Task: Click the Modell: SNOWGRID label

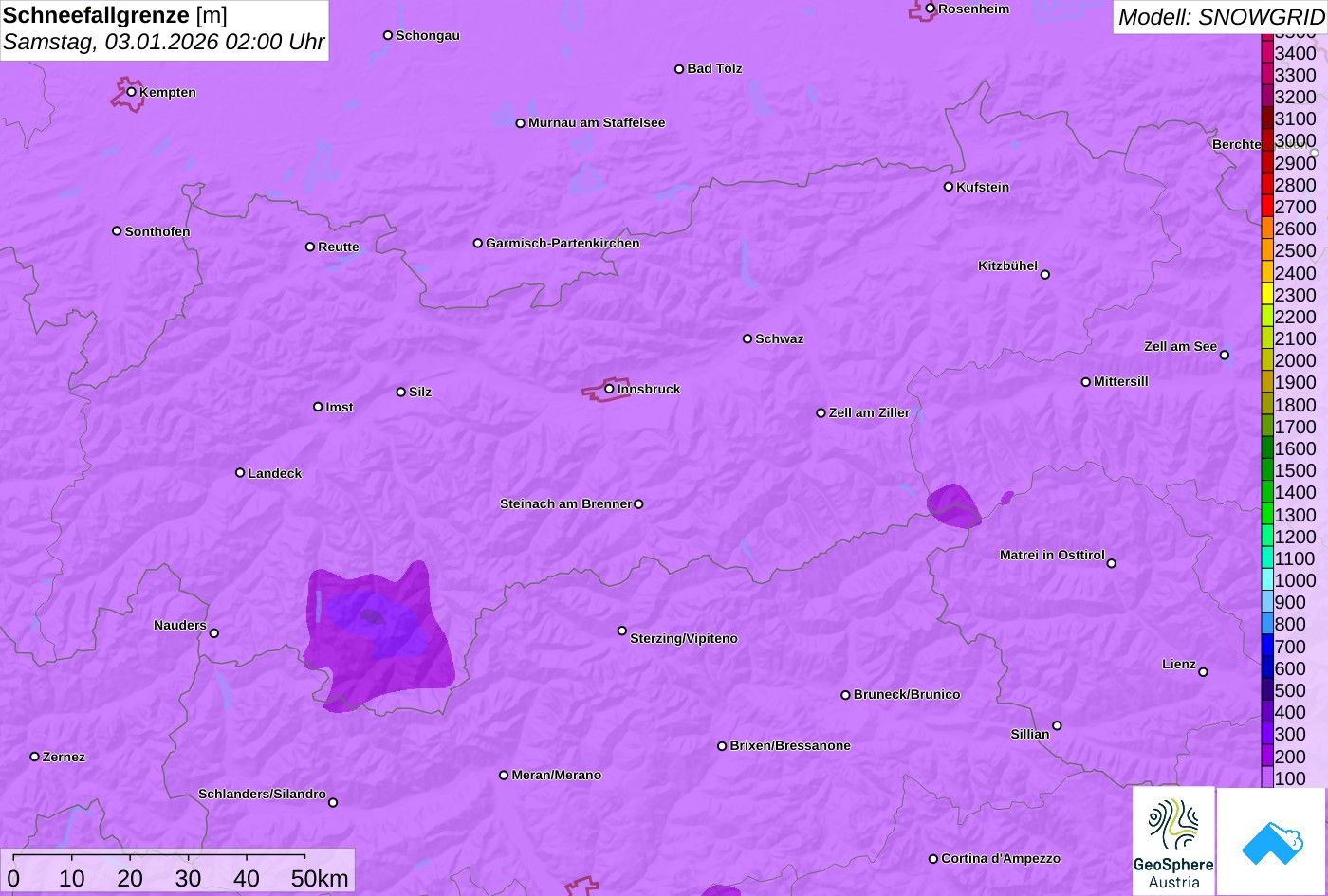Action: click(x=1221, y=17)
